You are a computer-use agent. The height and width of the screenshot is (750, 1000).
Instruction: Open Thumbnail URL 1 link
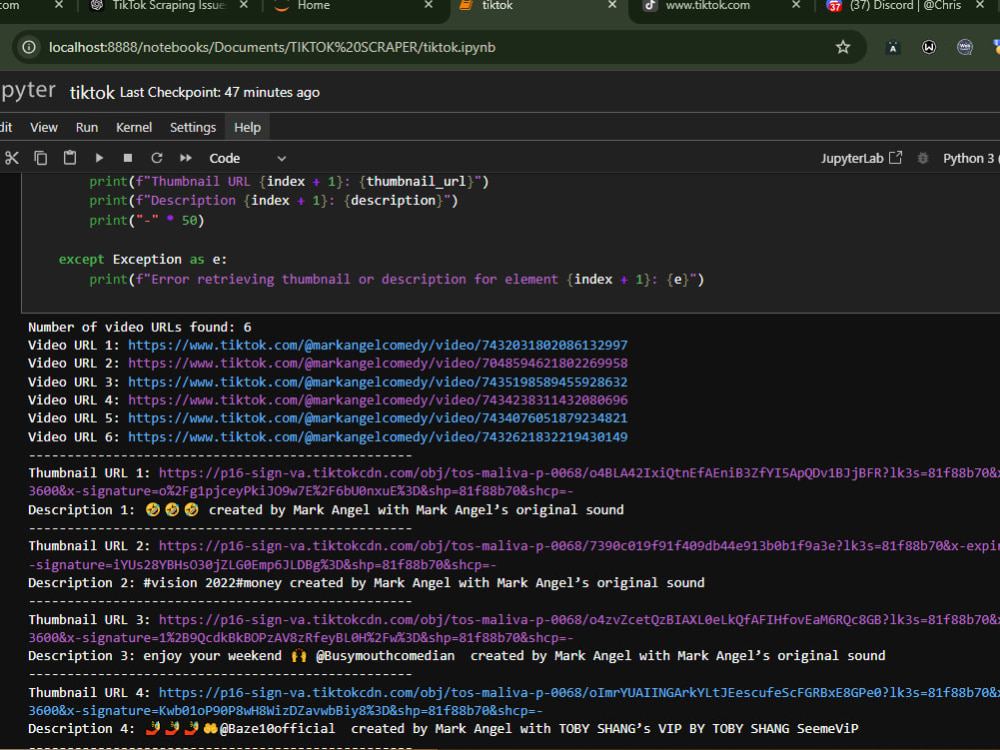coord(579,473)
